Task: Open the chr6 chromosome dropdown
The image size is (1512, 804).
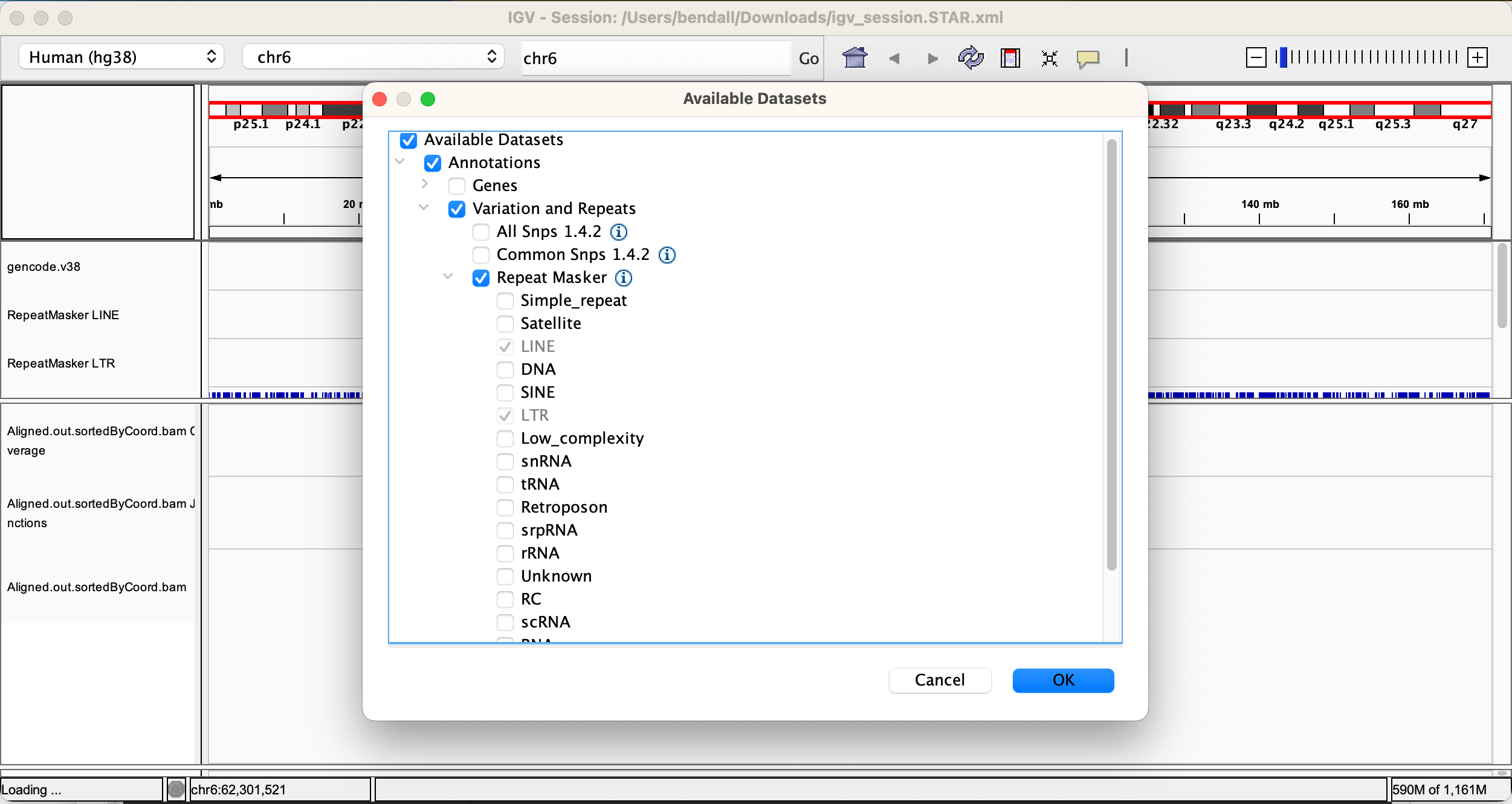Action: (x=373, y=57)
